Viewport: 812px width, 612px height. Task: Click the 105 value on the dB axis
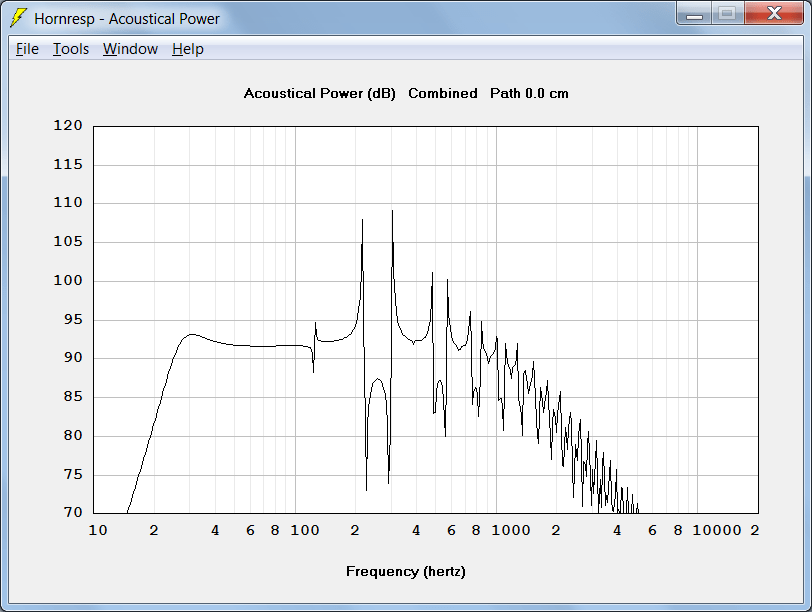point(68,241)
